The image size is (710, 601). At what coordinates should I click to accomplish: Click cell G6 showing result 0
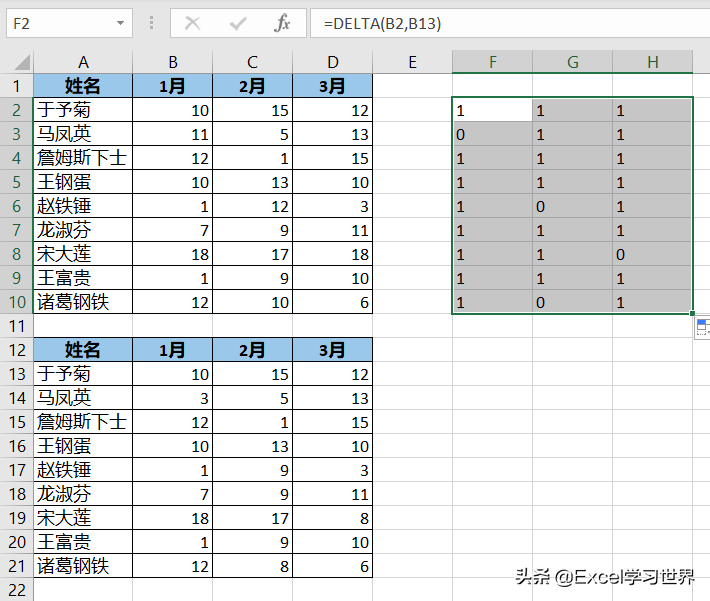pos(572,206)
